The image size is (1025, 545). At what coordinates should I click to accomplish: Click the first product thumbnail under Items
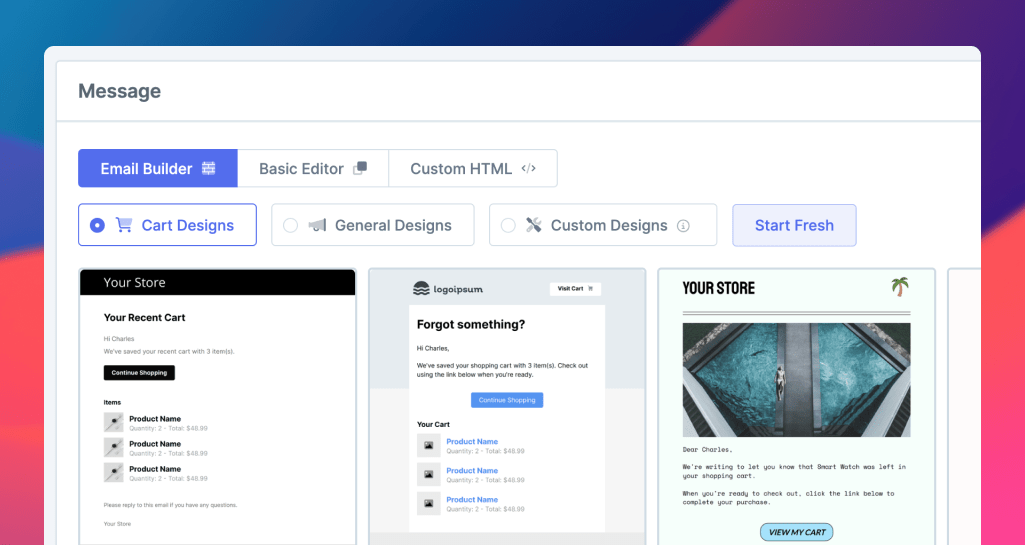point(114,422)
